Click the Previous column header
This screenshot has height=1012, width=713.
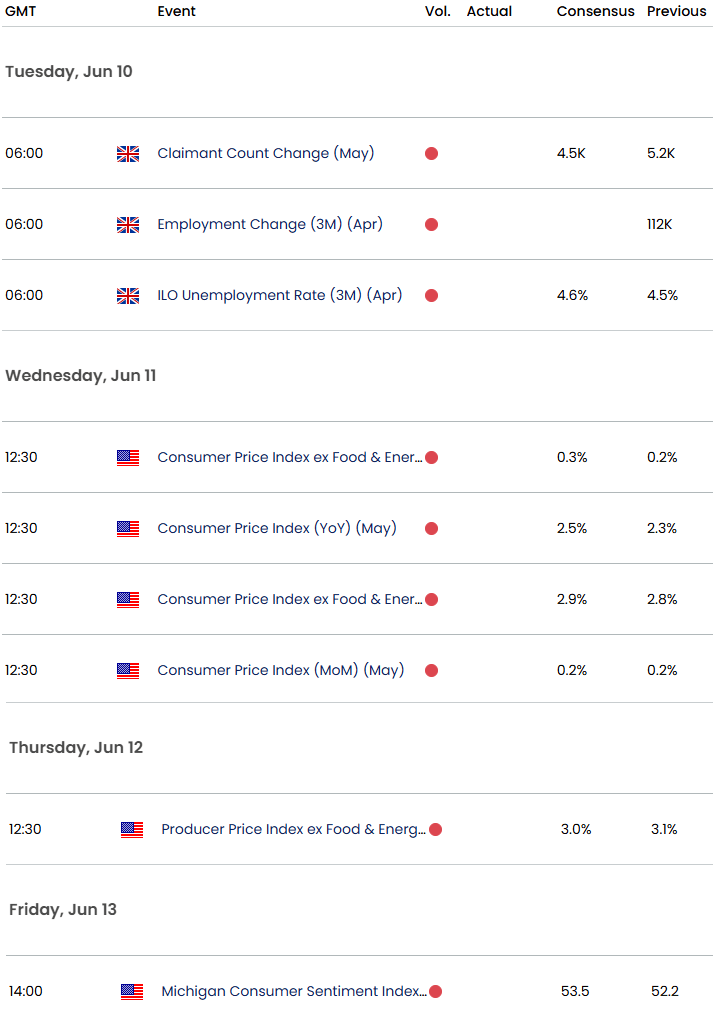click(x=676, y=12)
